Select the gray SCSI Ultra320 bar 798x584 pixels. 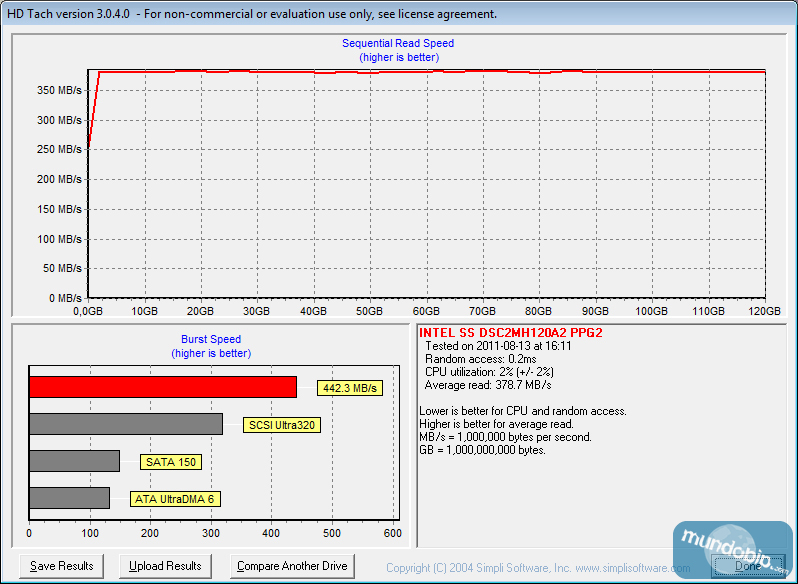[x=126, y=424]
